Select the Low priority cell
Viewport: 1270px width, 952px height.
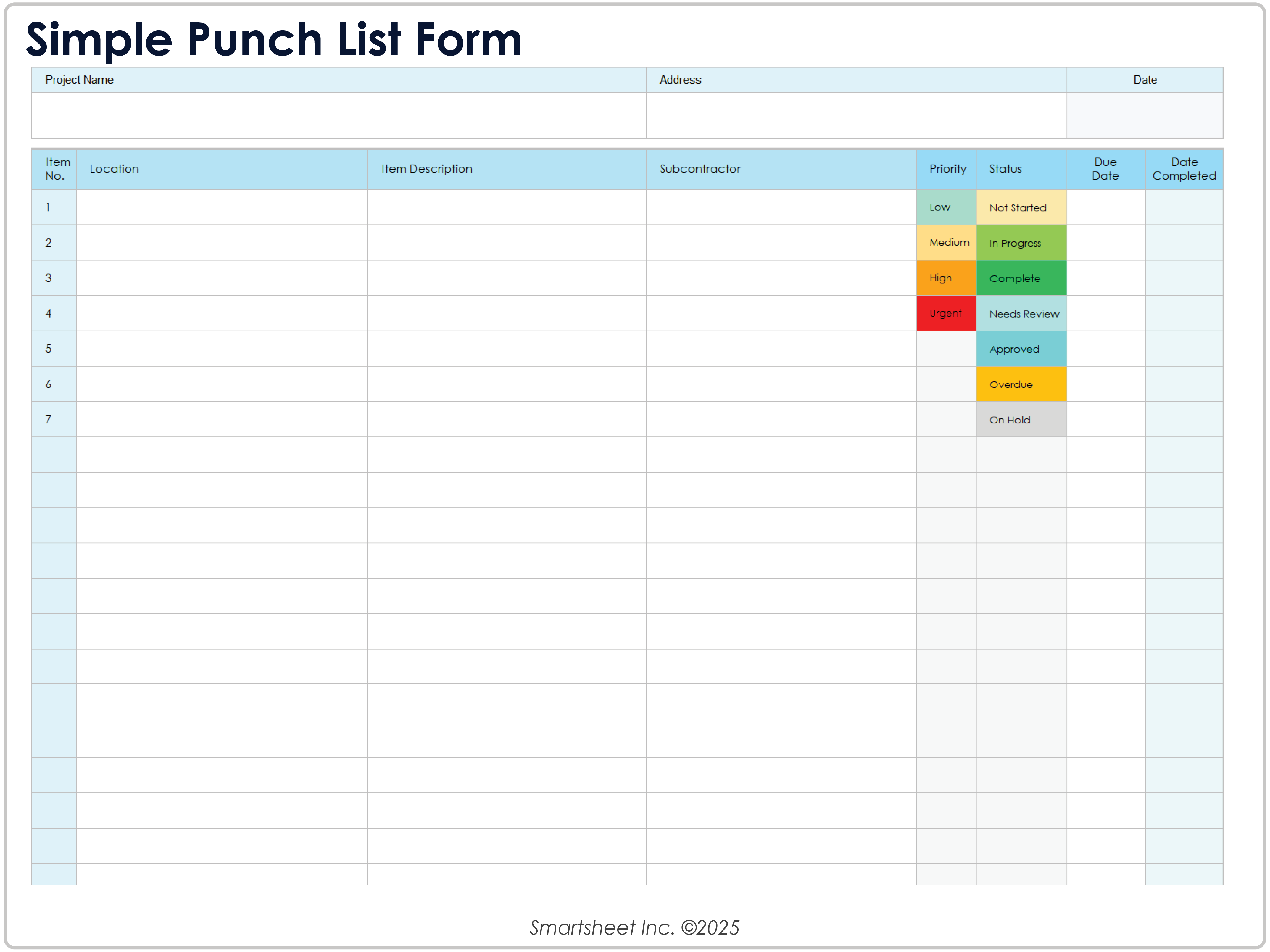[x=946, y=207]
